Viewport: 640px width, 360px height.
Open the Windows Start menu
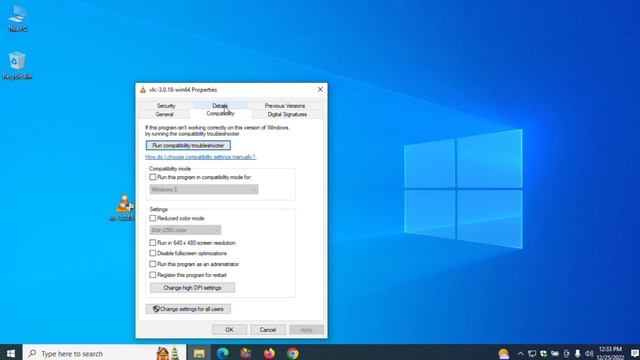pyautogui.click(x=11, y=353)
